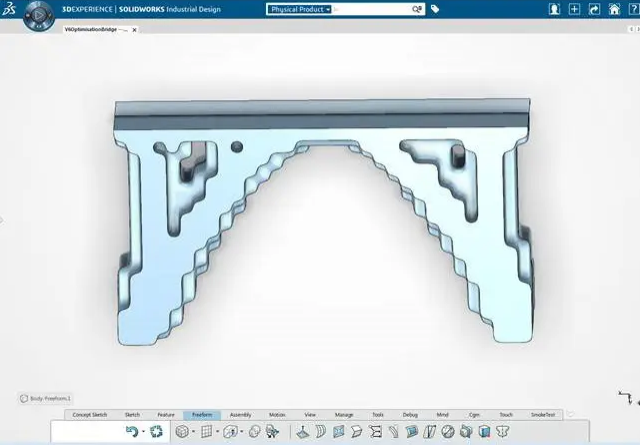641x445 pixels.
Task: Click the undo arrow icon
Action: pos(132,431)
